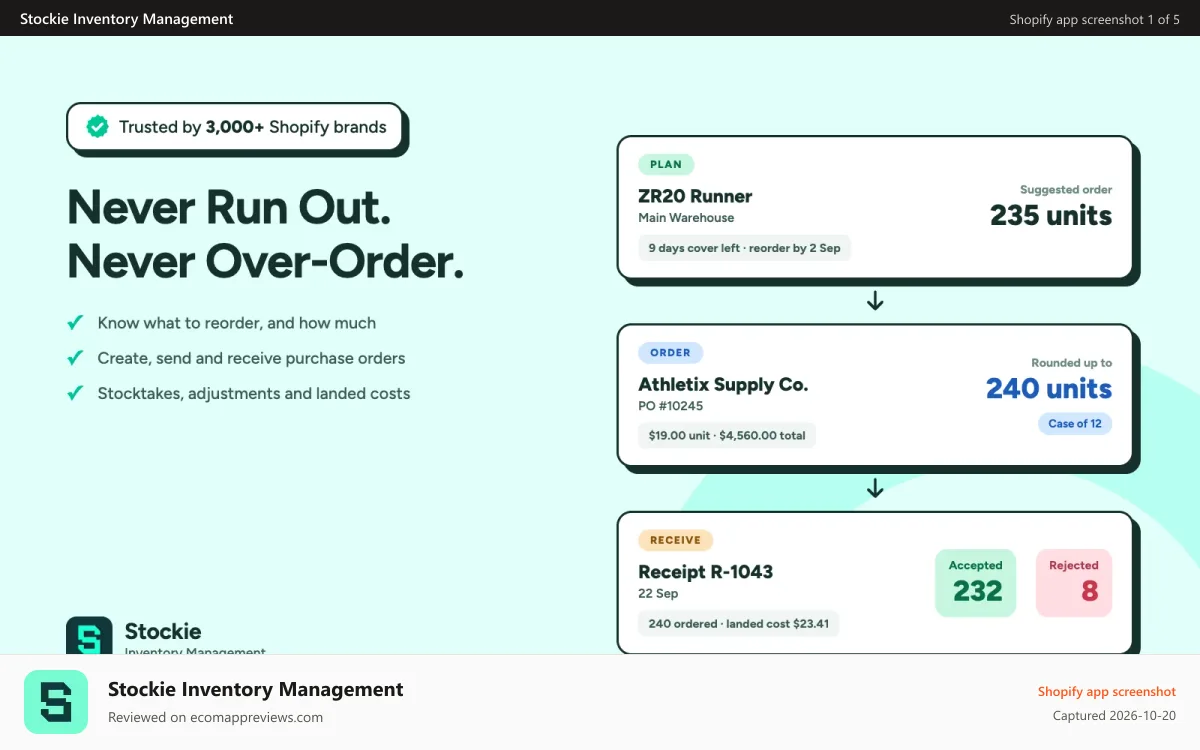
Task: Click 'Stockie Inventory Management' footer heading
Action: tap(256, 689)
